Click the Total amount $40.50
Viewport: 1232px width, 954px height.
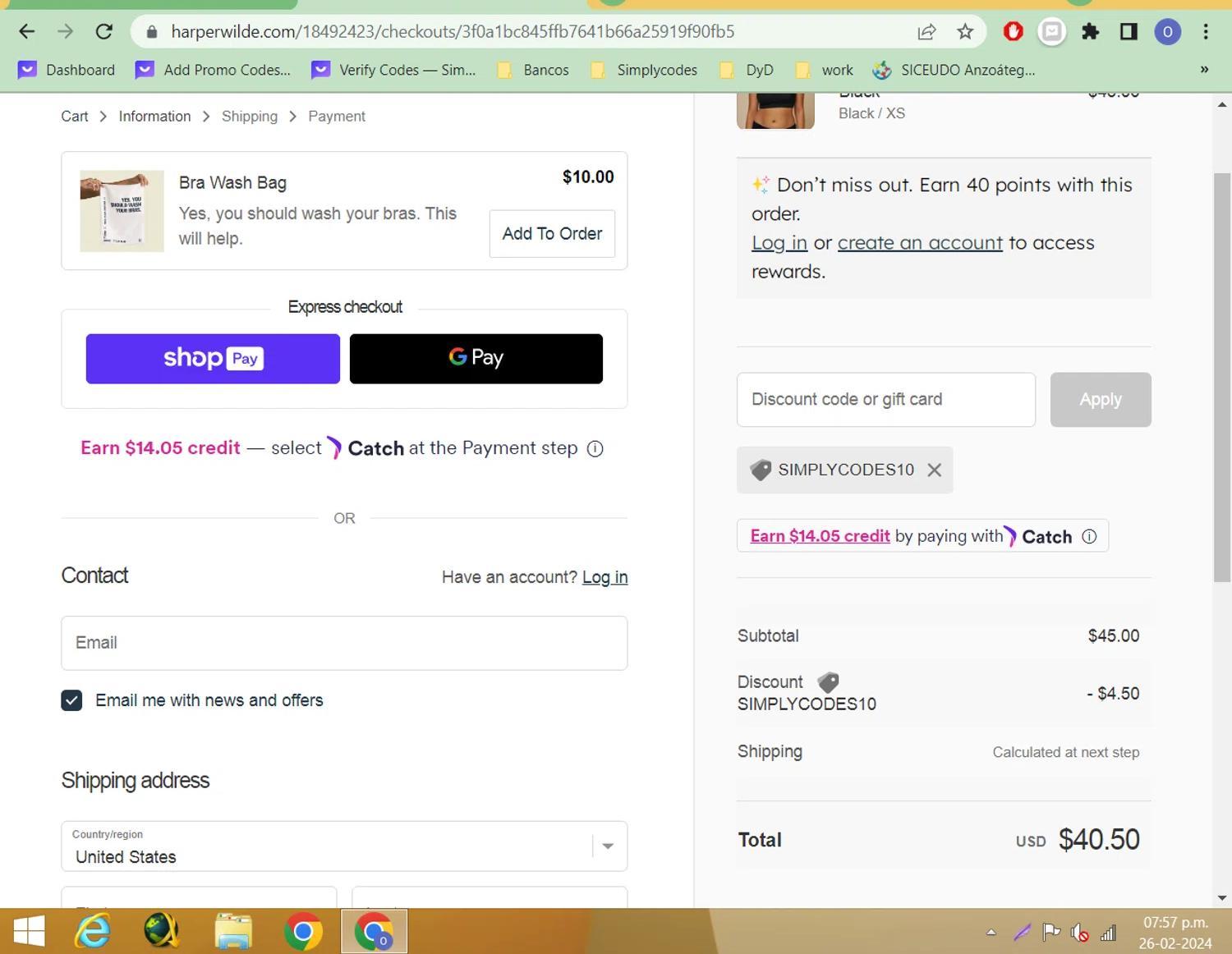(x=1099, y=840)
